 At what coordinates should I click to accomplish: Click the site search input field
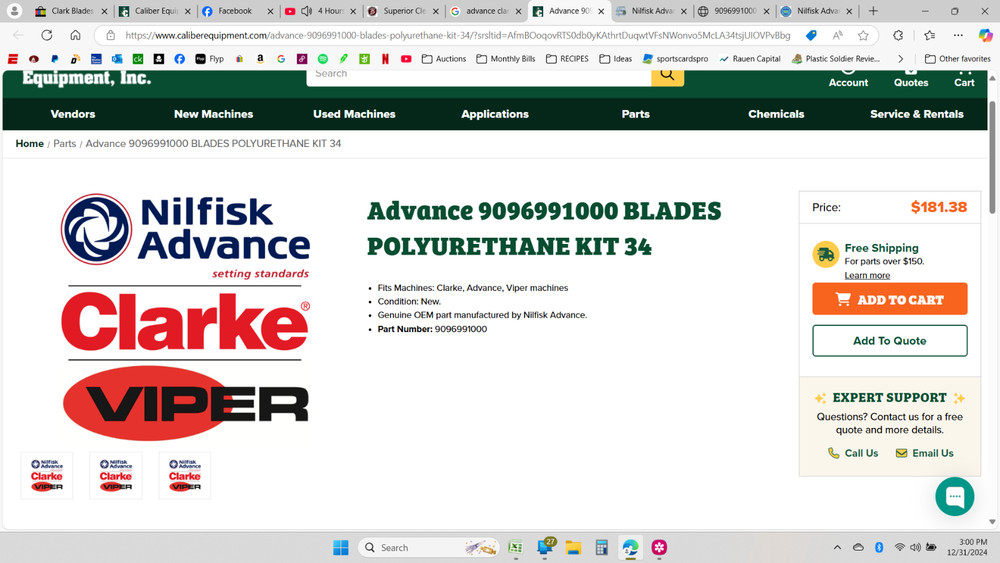click(479, 76)
